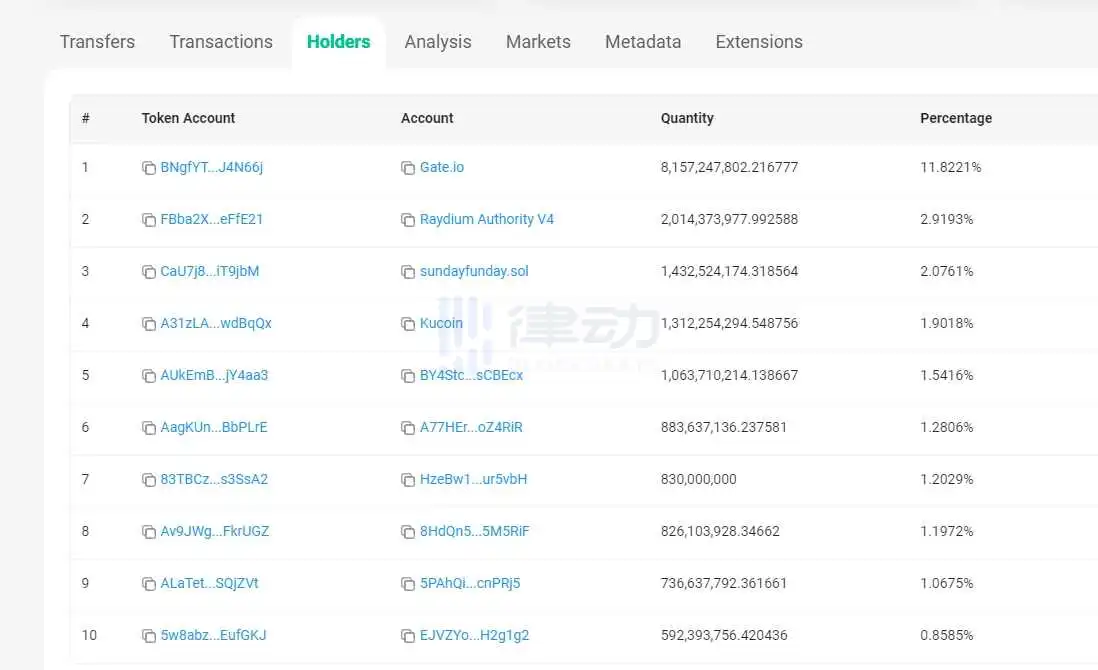Copy token account ALaTet...SQjZVt icon
Screen dimensions: 1098x670
click(x=148, y=584)
